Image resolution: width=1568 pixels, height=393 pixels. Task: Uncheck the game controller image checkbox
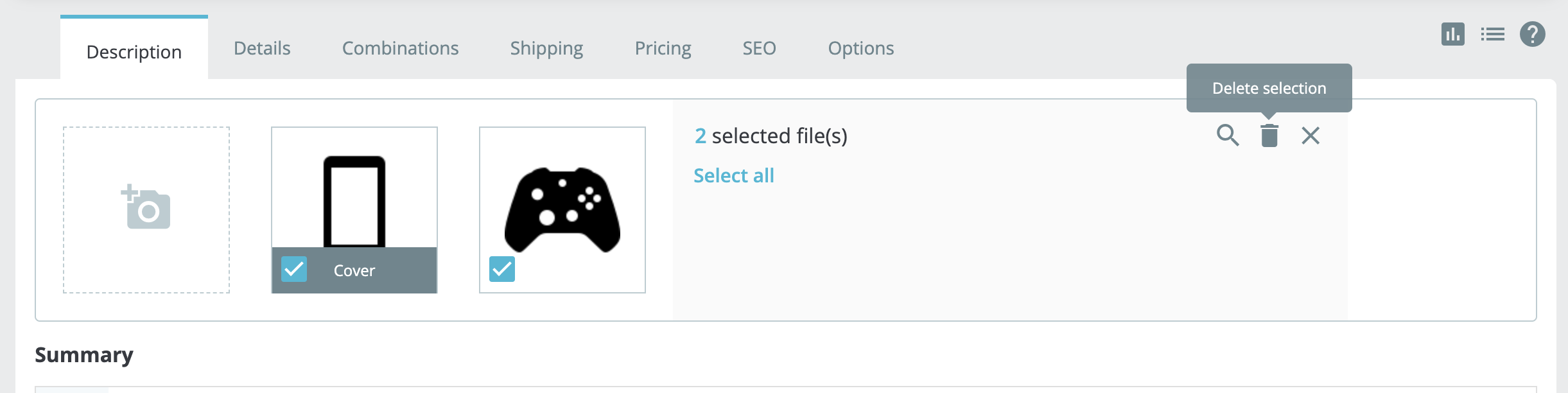(x=502, y=269)
